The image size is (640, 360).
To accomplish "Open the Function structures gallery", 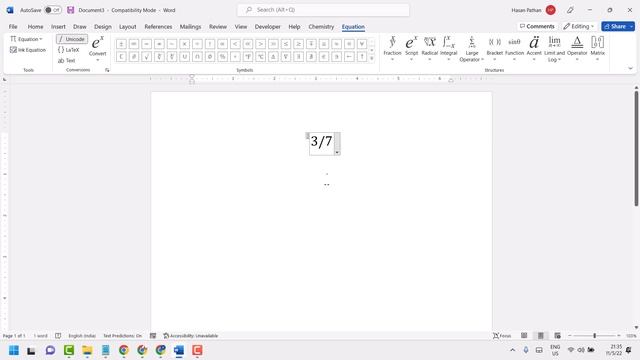I will 514,48.
